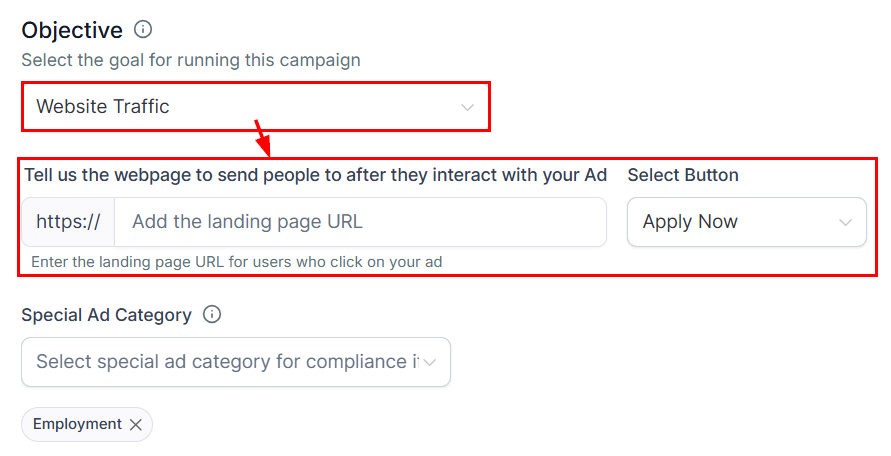Click the info icon beside Objective

tap(143, 30)
